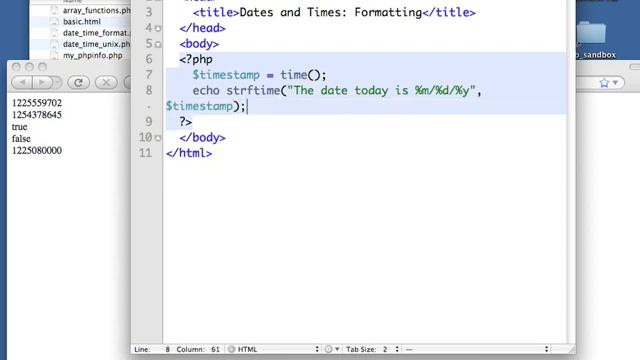Open the Tab Size dropdown in the status bar
Viewport: 640px width, 360px height.
click(x=372, y=349)
